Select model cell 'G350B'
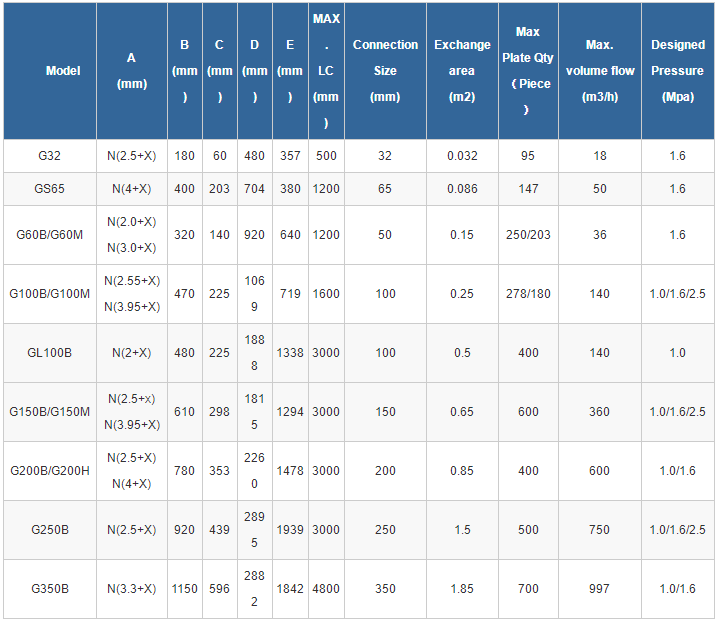The height and width of the screenshot is (622, 718). click(49, 589)
